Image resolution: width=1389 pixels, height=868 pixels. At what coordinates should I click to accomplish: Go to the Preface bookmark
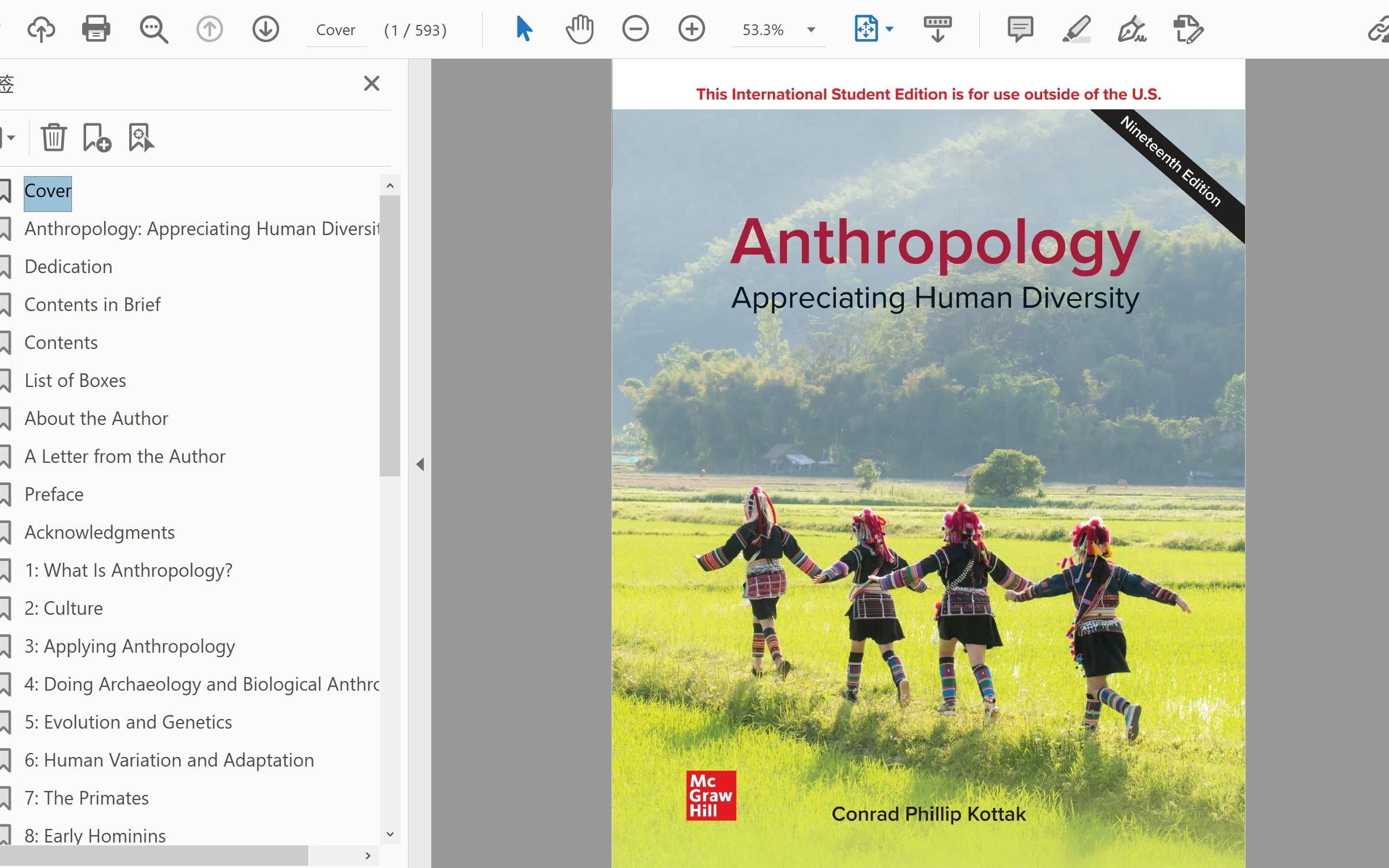pos(54,493)
